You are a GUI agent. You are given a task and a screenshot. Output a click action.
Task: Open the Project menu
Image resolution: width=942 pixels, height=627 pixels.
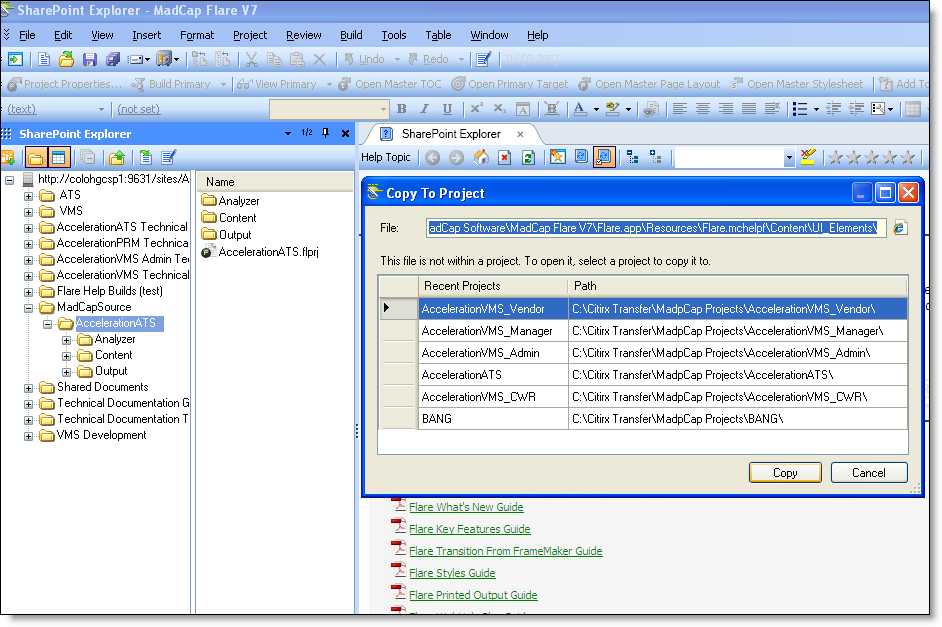250,35
